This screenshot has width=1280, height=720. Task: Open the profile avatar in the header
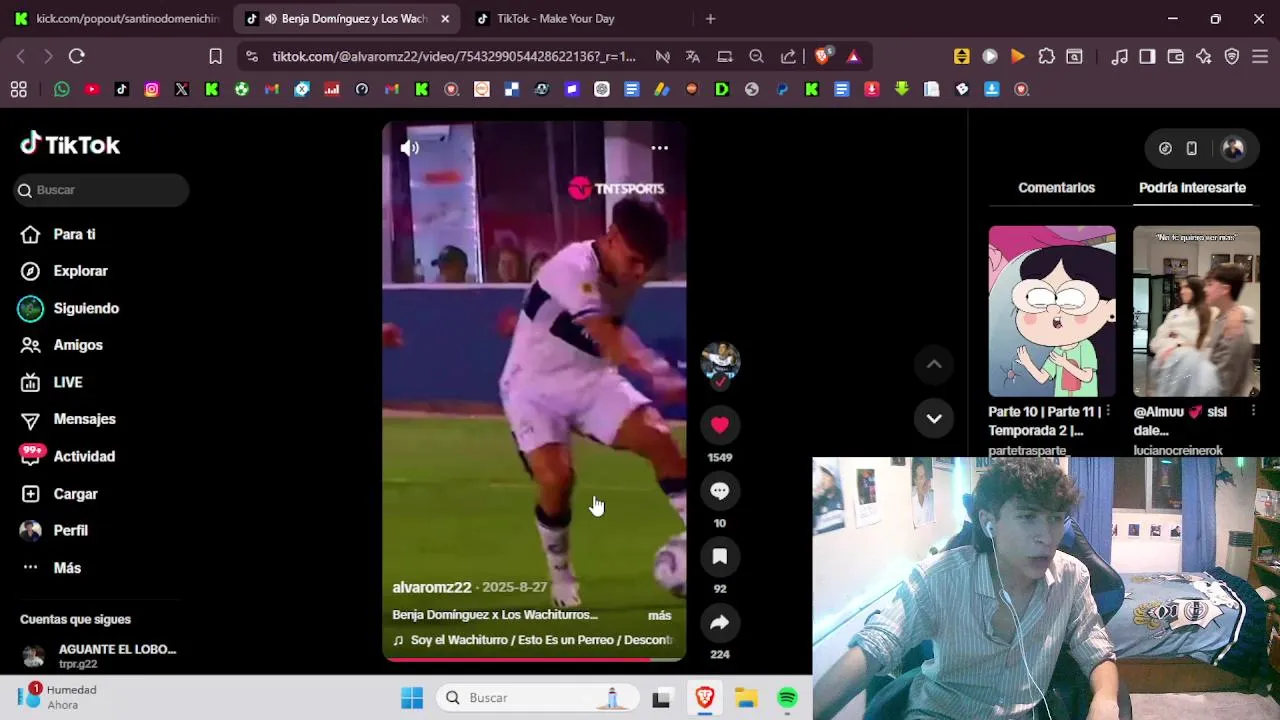1233,148
